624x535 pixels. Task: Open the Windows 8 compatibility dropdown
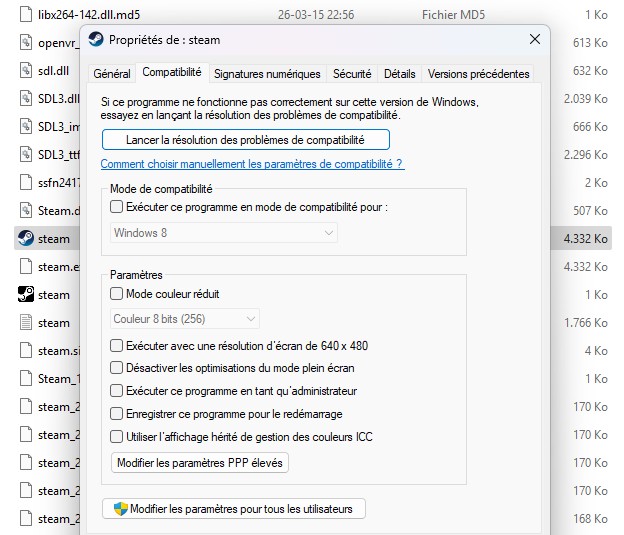[x=223, y=233]
